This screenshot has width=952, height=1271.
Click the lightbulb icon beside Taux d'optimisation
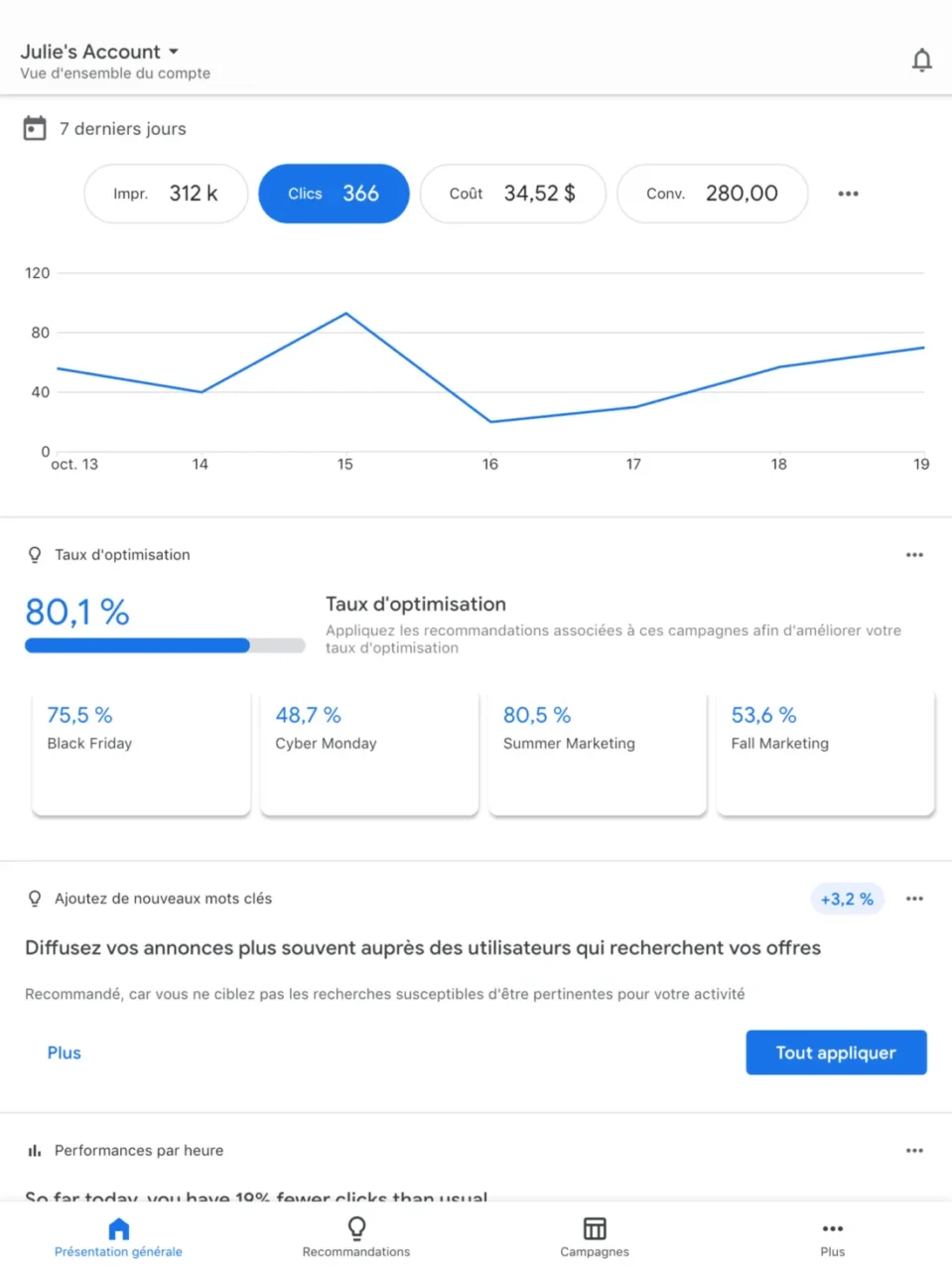pos(35,555)
